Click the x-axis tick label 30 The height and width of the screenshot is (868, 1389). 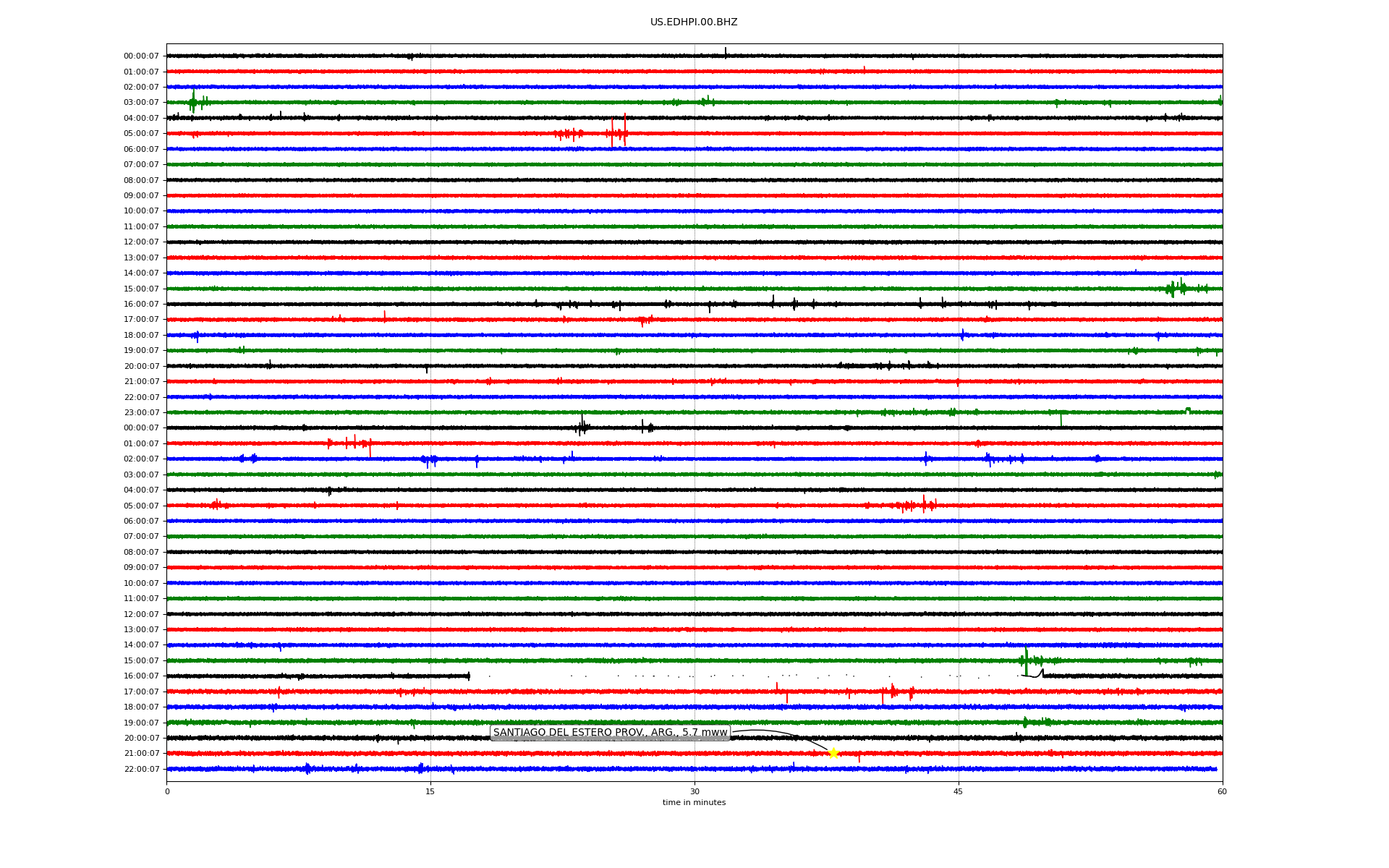pyautogui.click(x=694, y=791)
